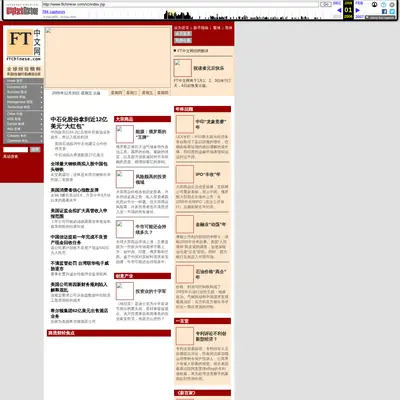Click broken image icon in top banner
This screenshot has height=400, width=400.
coord(48,31)
